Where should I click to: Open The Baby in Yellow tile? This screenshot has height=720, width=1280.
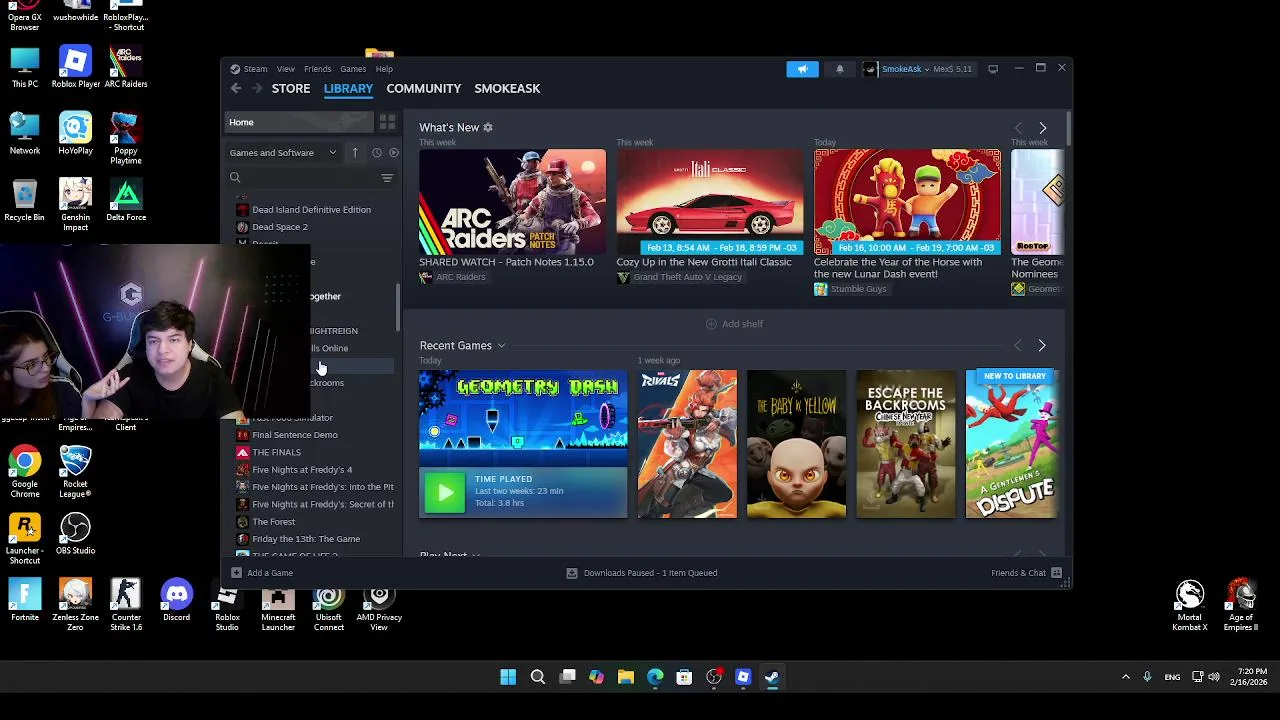tap(796, 444)
